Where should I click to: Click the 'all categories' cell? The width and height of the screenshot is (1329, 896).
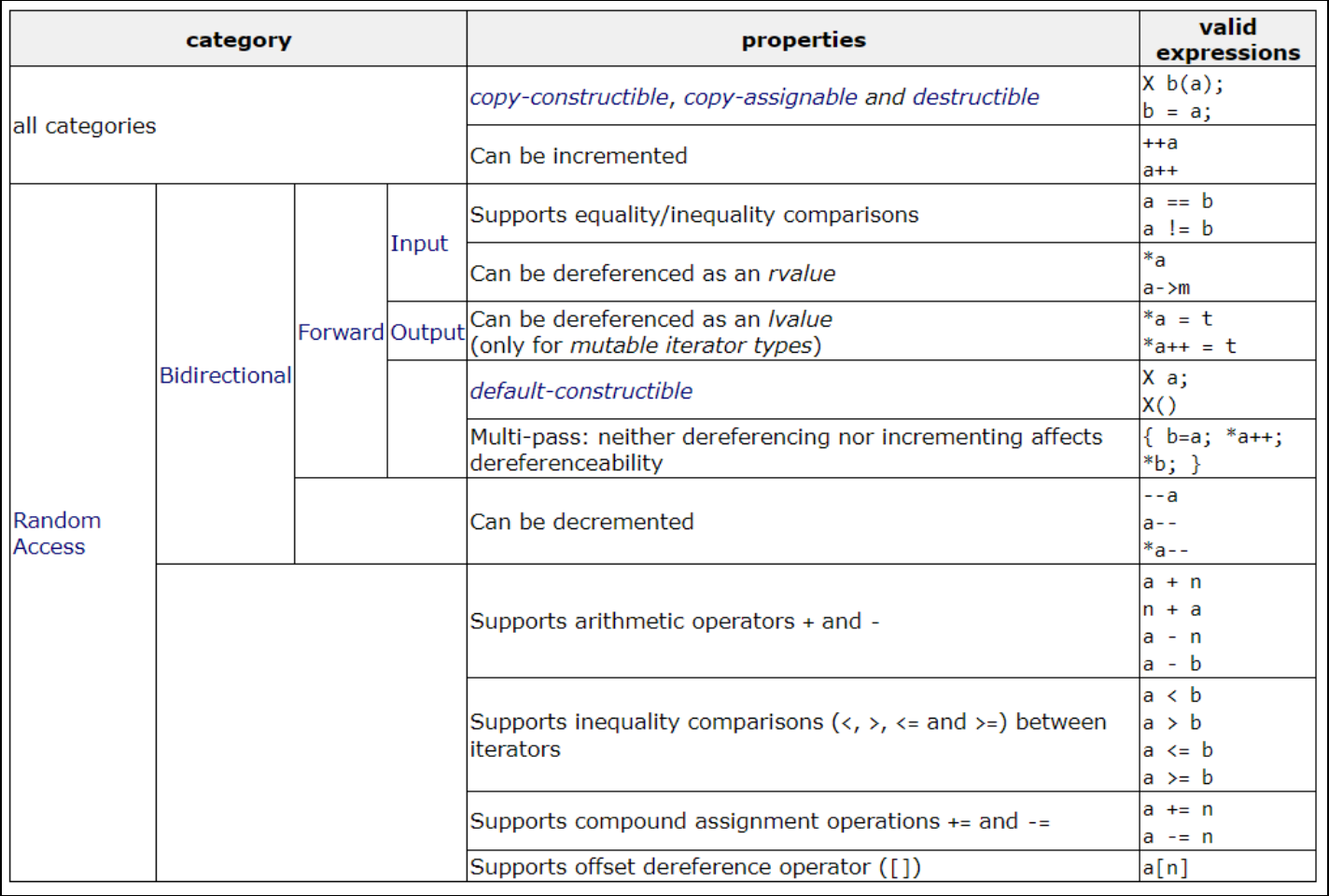click(x=85, y=126)
